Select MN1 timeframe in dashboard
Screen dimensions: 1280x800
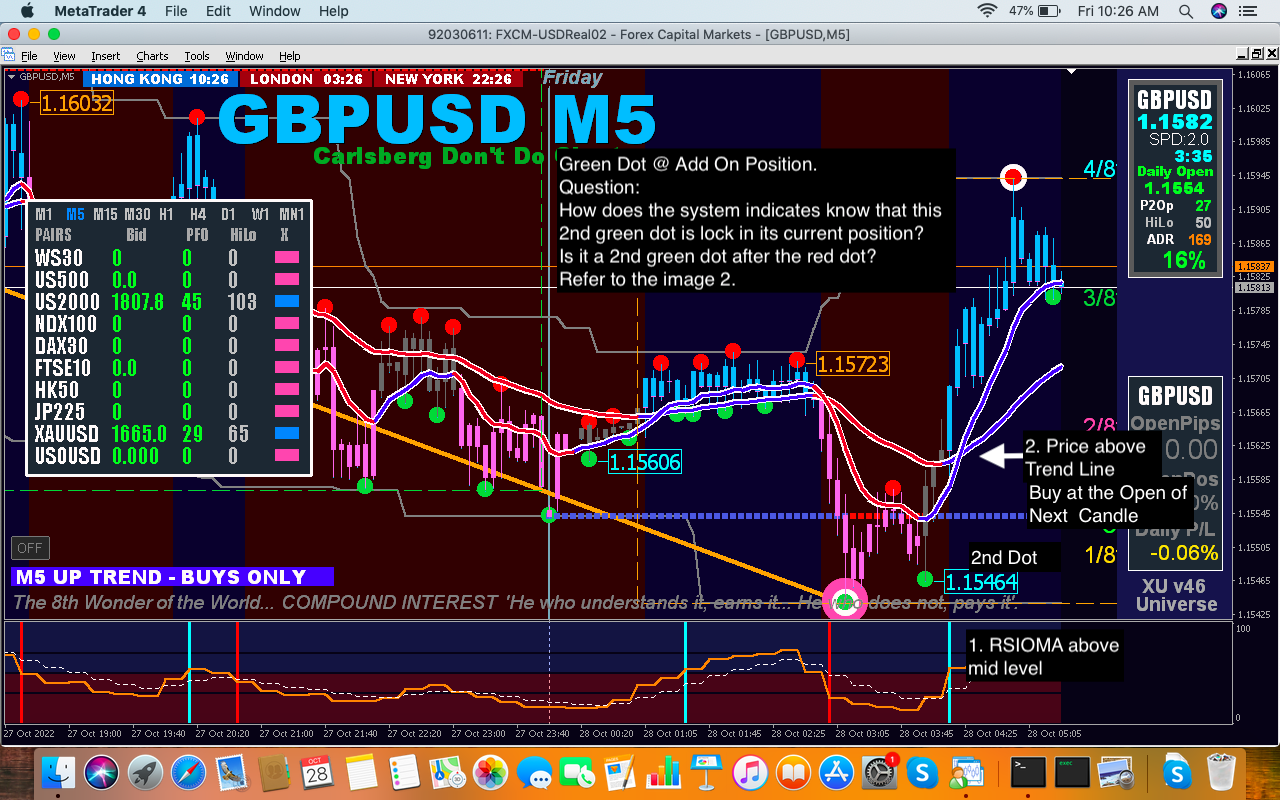pos(292,214)
